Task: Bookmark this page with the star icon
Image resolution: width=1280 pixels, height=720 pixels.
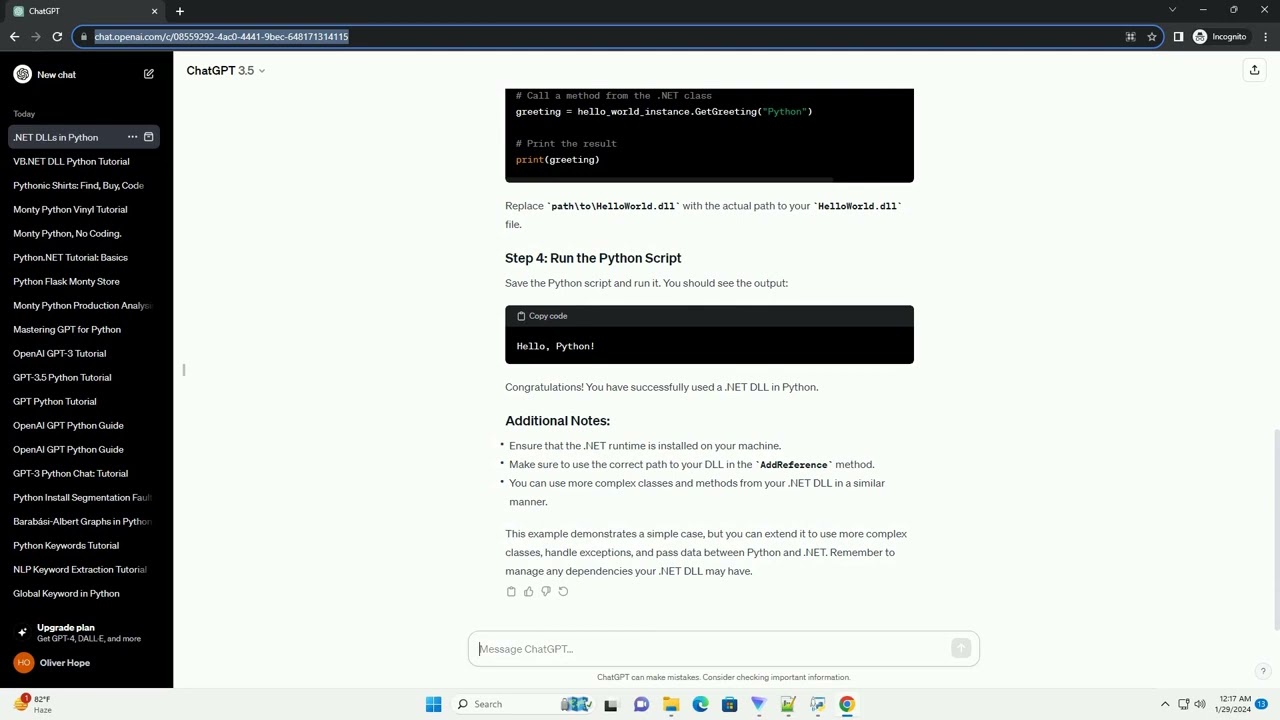Action: [x=1152, y=37]
